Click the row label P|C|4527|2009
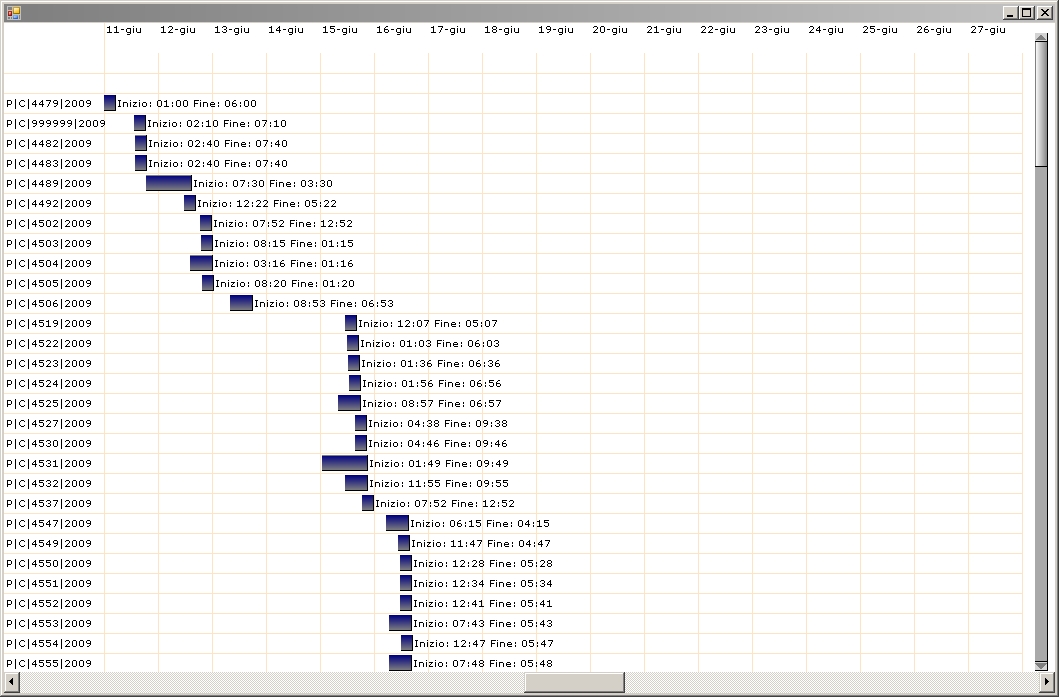The width and height of the screenshot is (1059, 697). (x=49, y=423)
